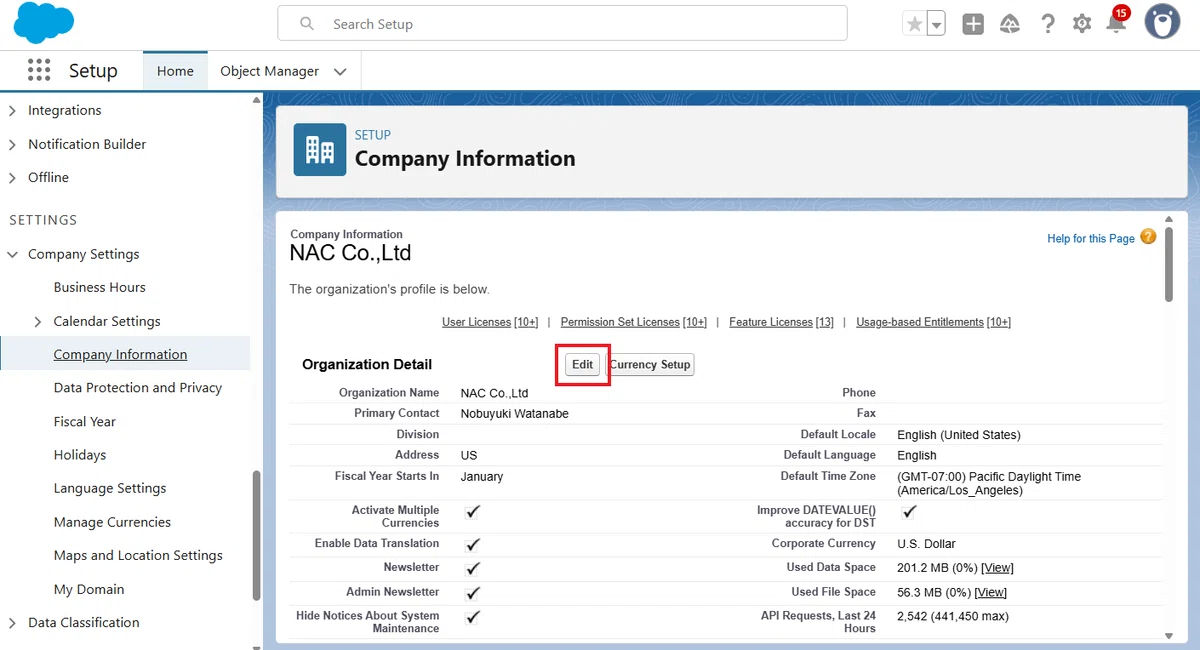Image resolution: width=1200 pixels, height=650 pixels.
Task: Open the user profile avatar
Action: 1162,22
